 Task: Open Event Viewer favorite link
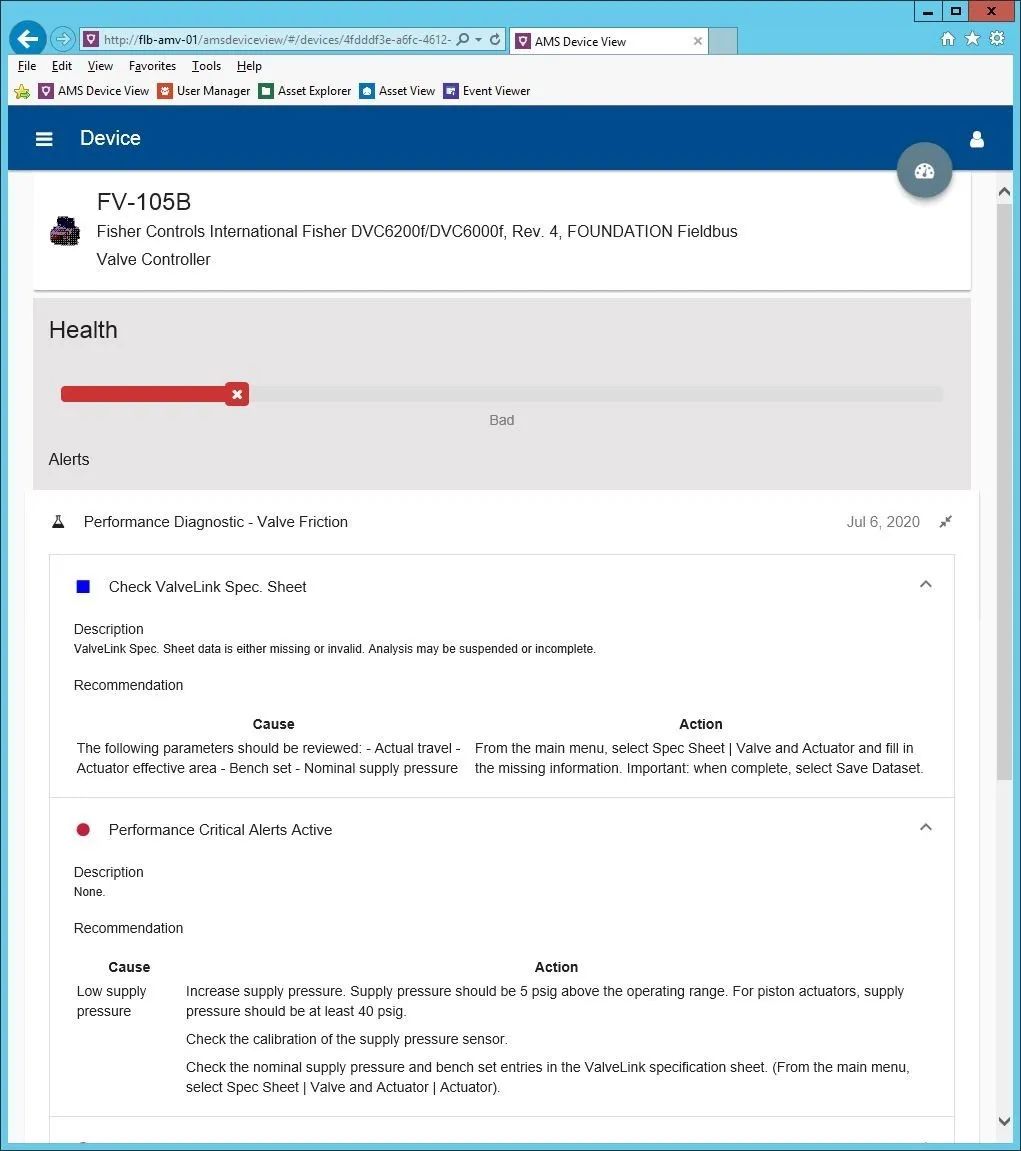coord(487,91)
